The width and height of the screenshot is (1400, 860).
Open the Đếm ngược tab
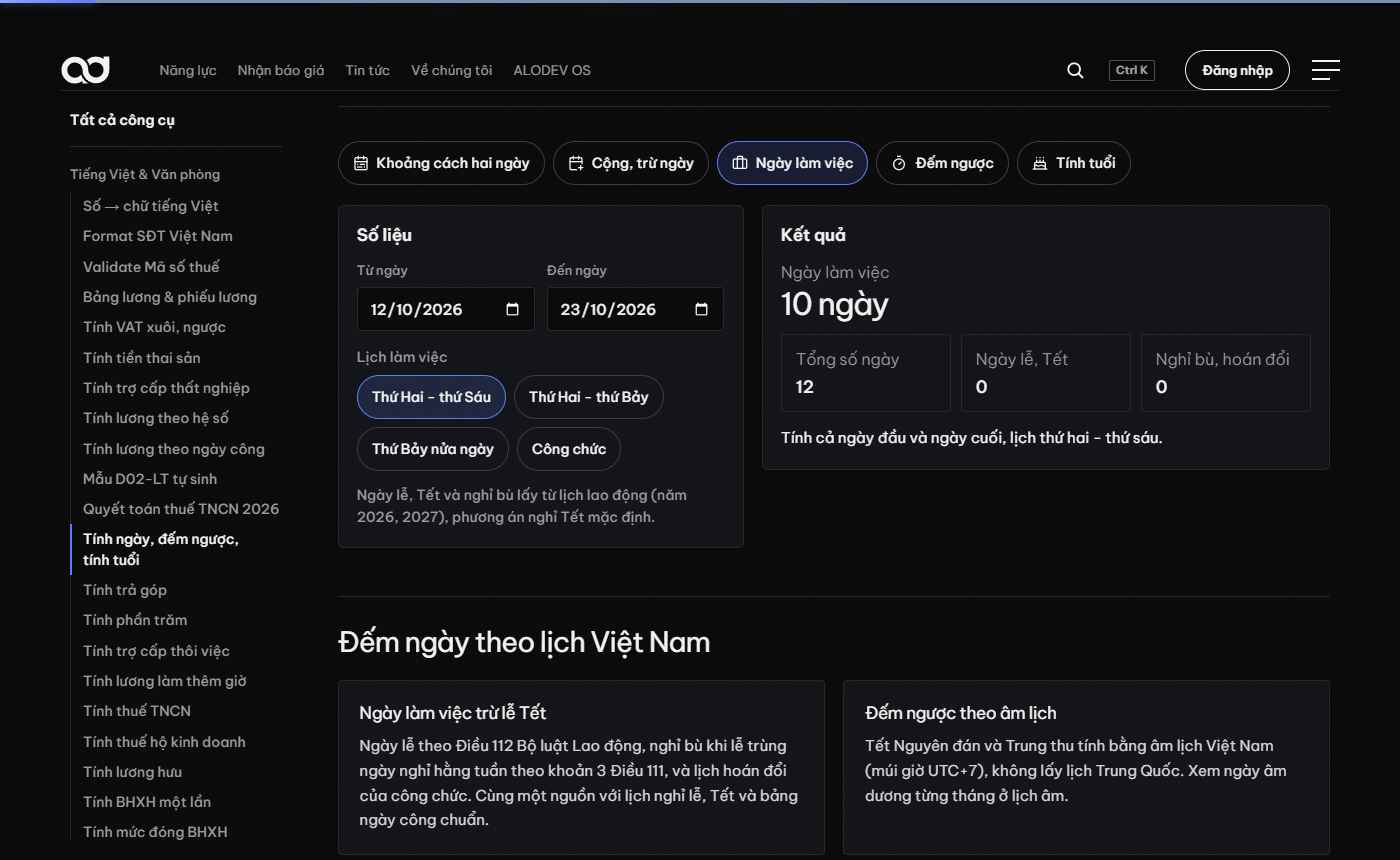[942, 163]
